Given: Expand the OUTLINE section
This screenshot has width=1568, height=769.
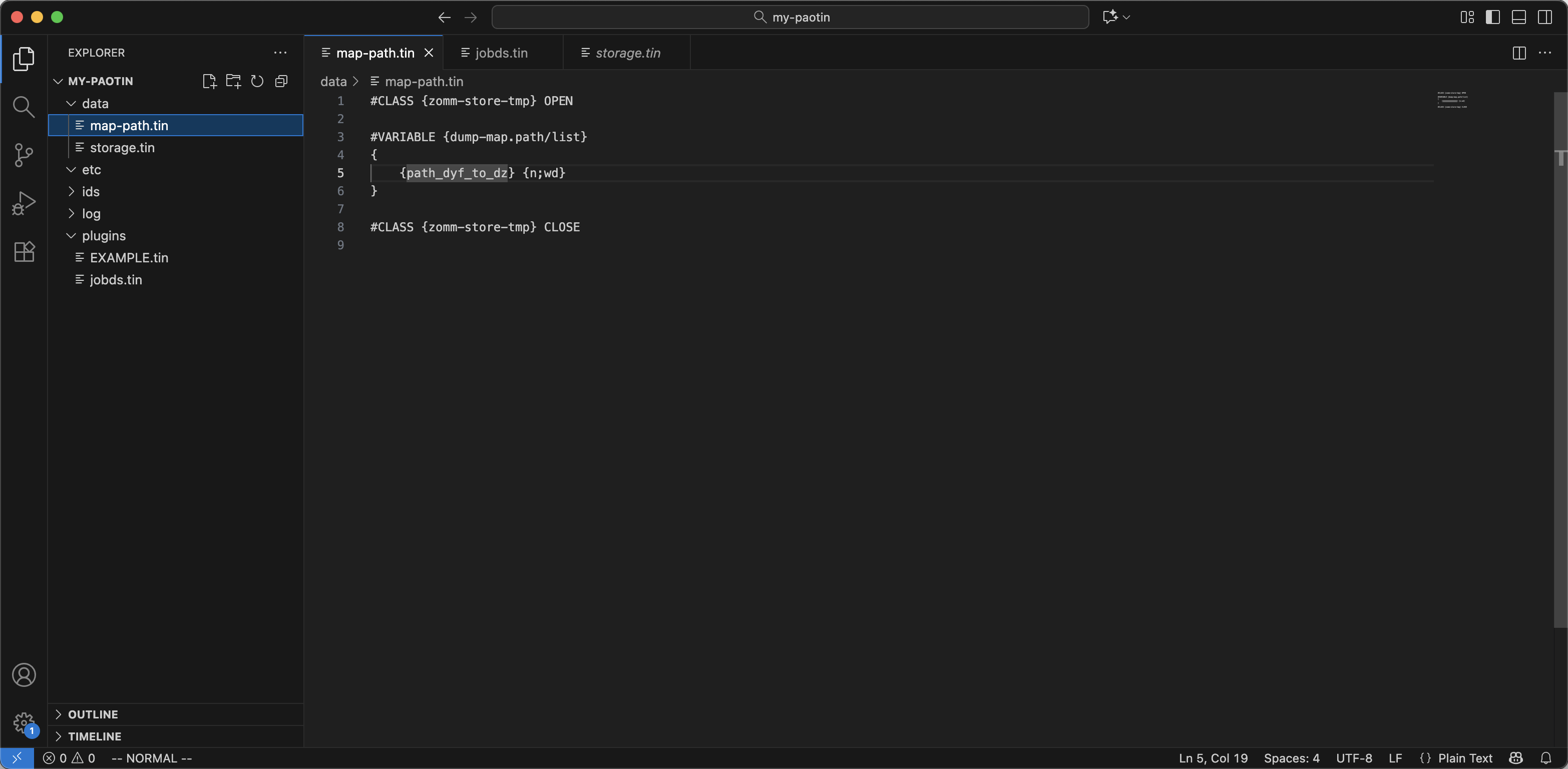Looking at the screenshot, I should 93,714.
